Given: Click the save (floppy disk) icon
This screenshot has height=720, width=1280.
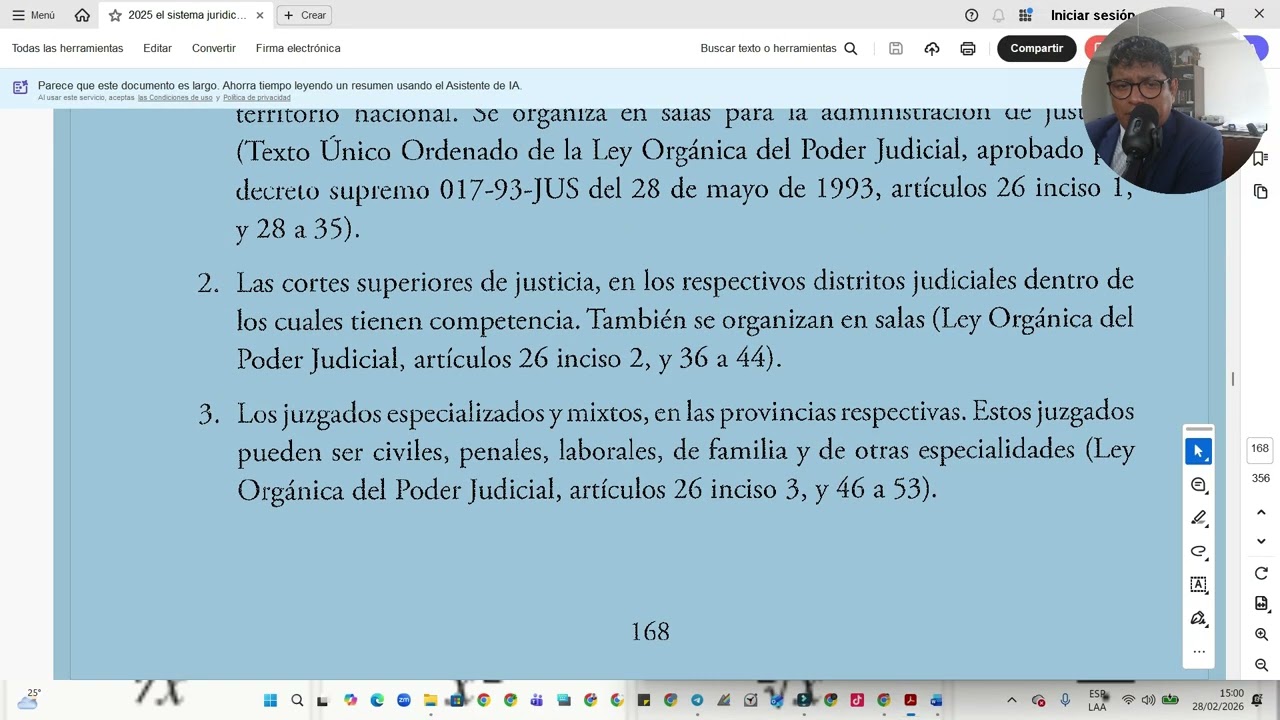Looking at the screenshot, I should click(x=896, y=48).
